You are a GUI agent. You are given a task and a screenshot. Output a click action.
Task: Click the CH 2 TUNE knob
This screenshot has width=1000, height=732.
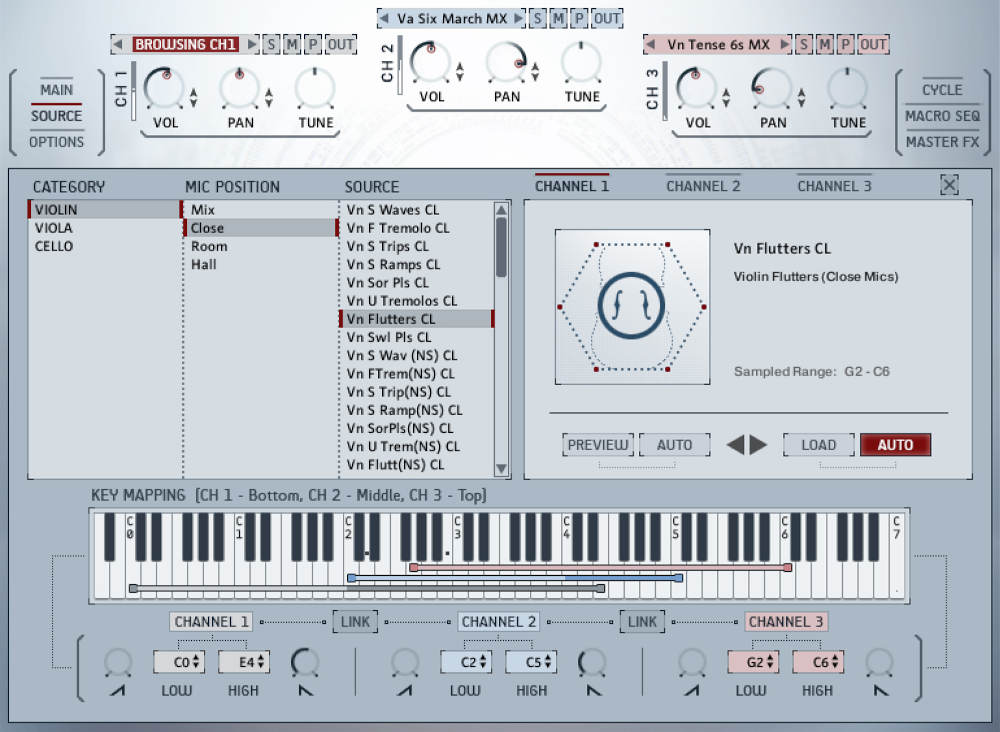(582, 63)
